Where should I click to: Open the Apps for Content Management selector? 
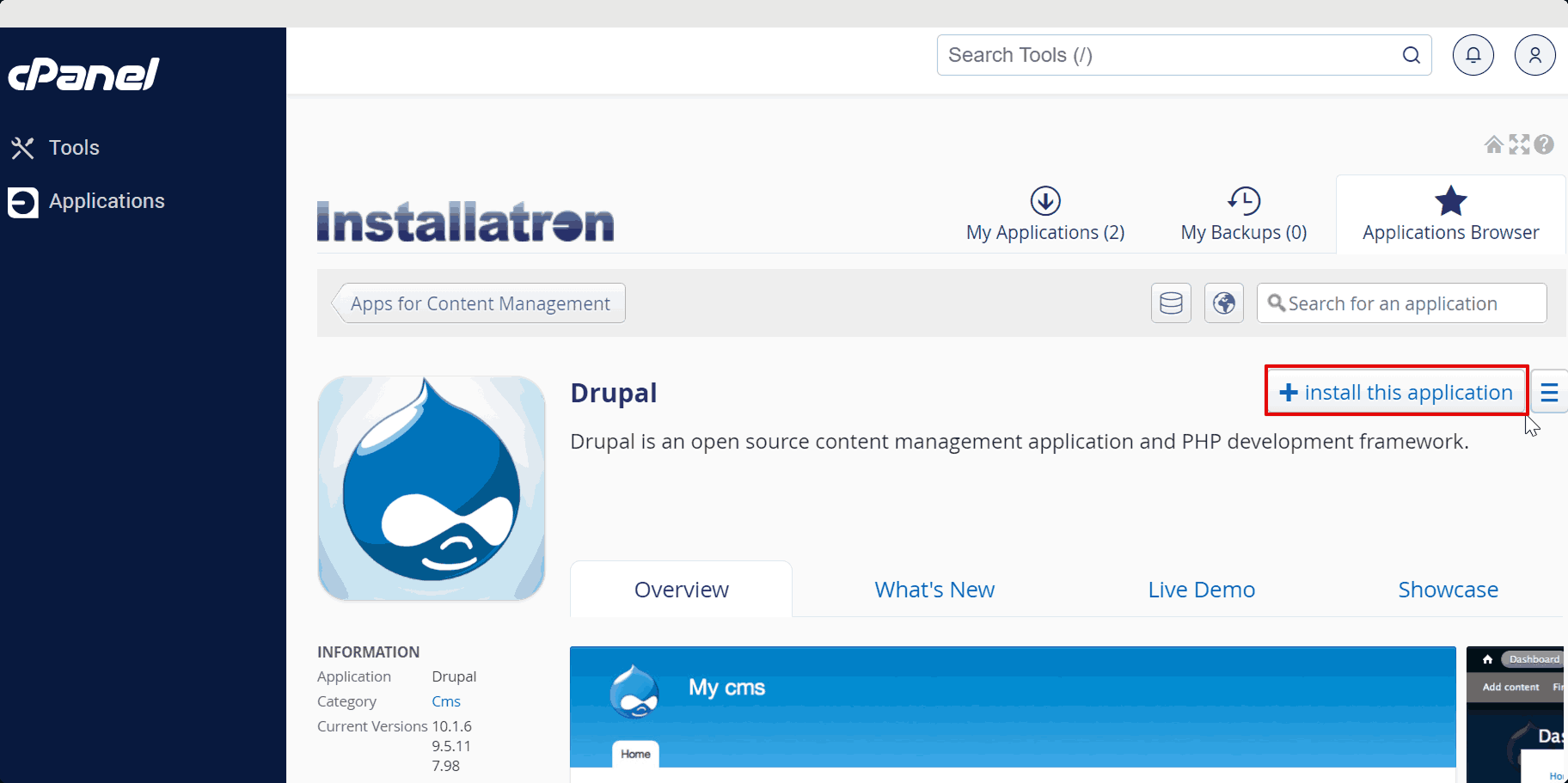point(479,303)
